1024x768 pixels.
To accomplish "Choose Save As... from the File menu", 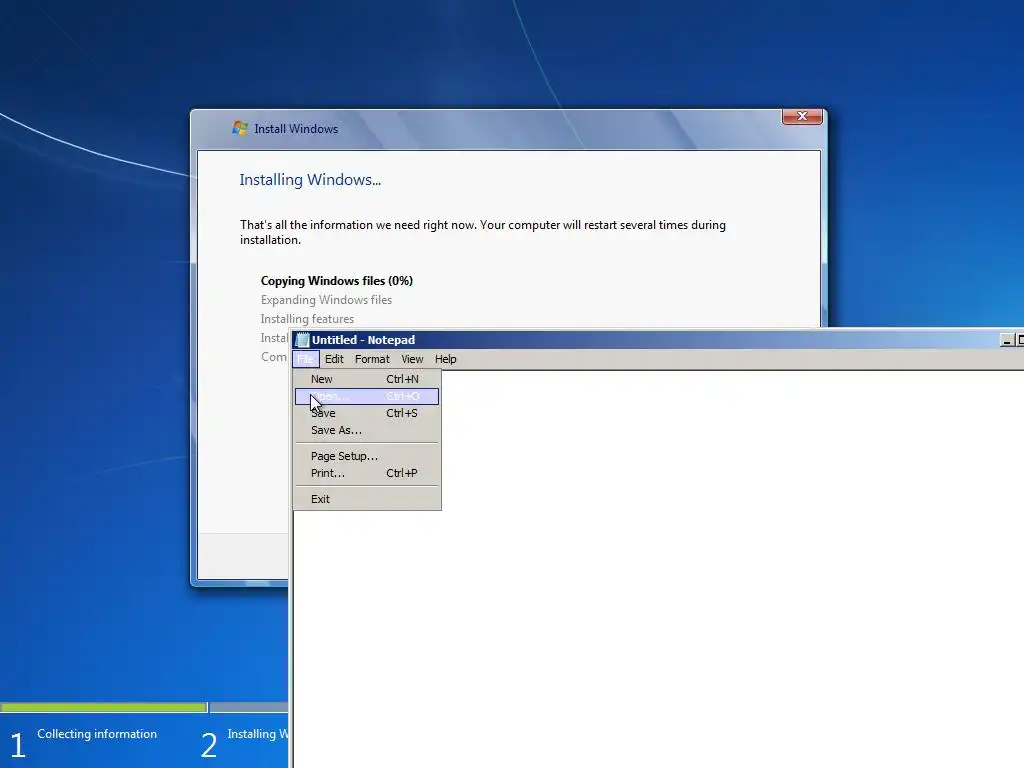I will coord(366,430).
